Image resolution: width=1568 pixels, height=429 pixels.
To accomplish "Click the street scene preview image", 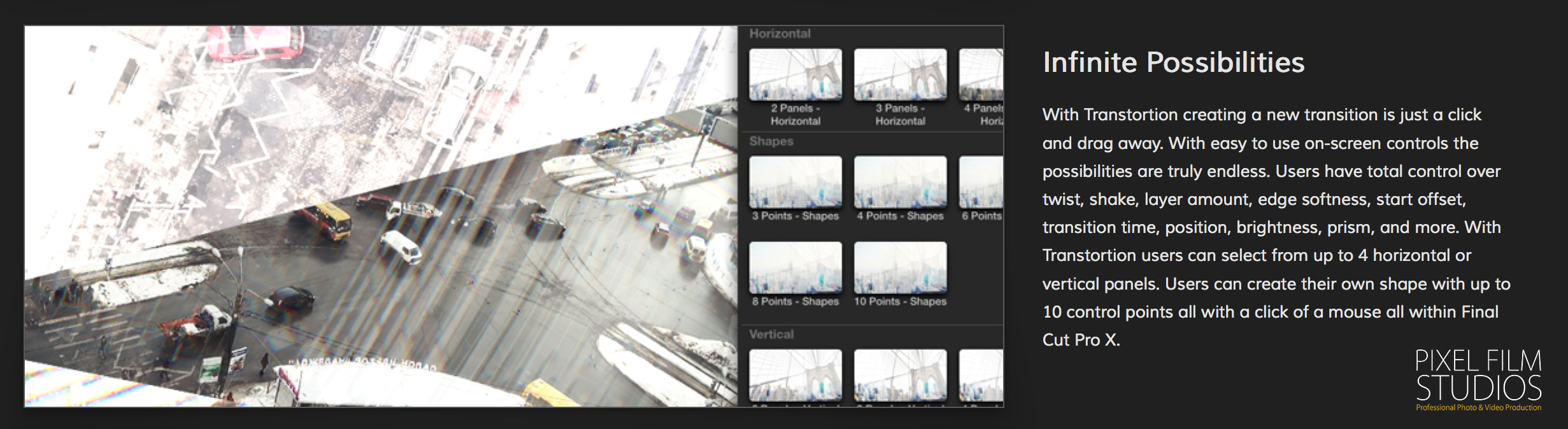I will pos(381,216).
